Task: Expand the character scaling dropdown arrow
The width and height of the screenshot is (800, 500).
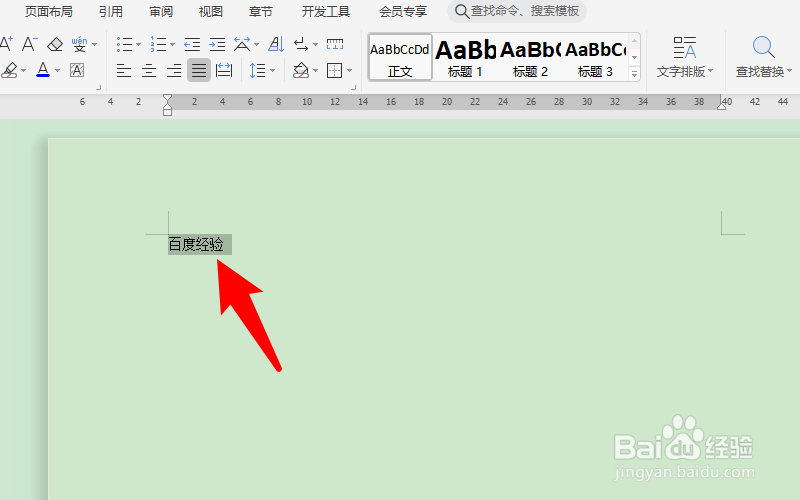Action: (256, 45)
